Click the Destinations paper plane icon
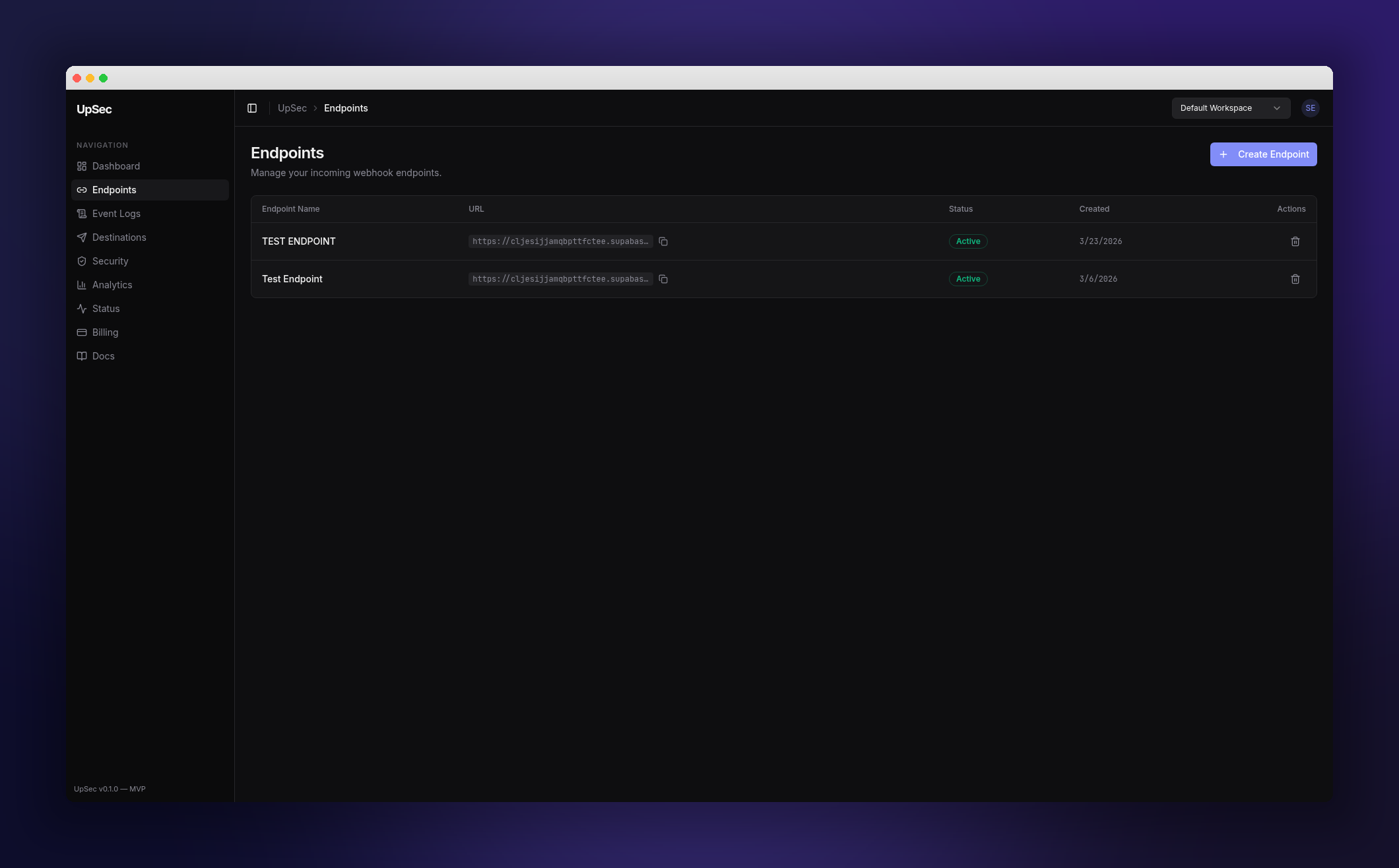The height and width of the screenshot is (868, 1399). point(82,237)
